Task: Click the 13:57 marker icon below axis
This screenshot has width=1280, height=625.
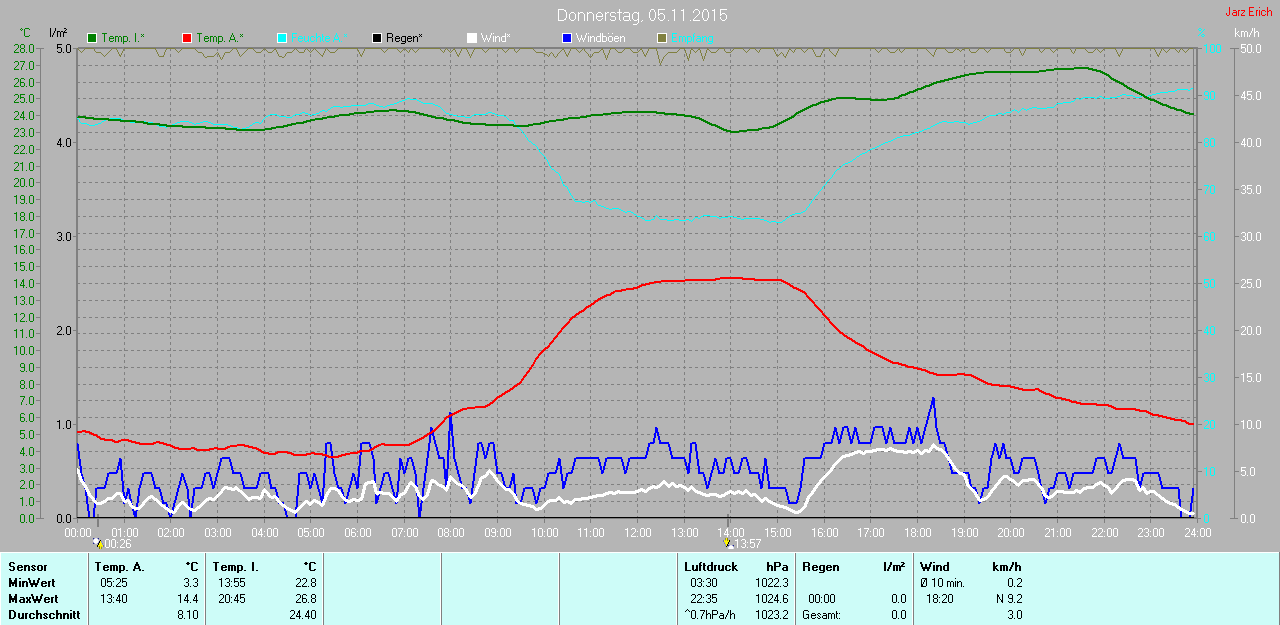Action: 728,543
